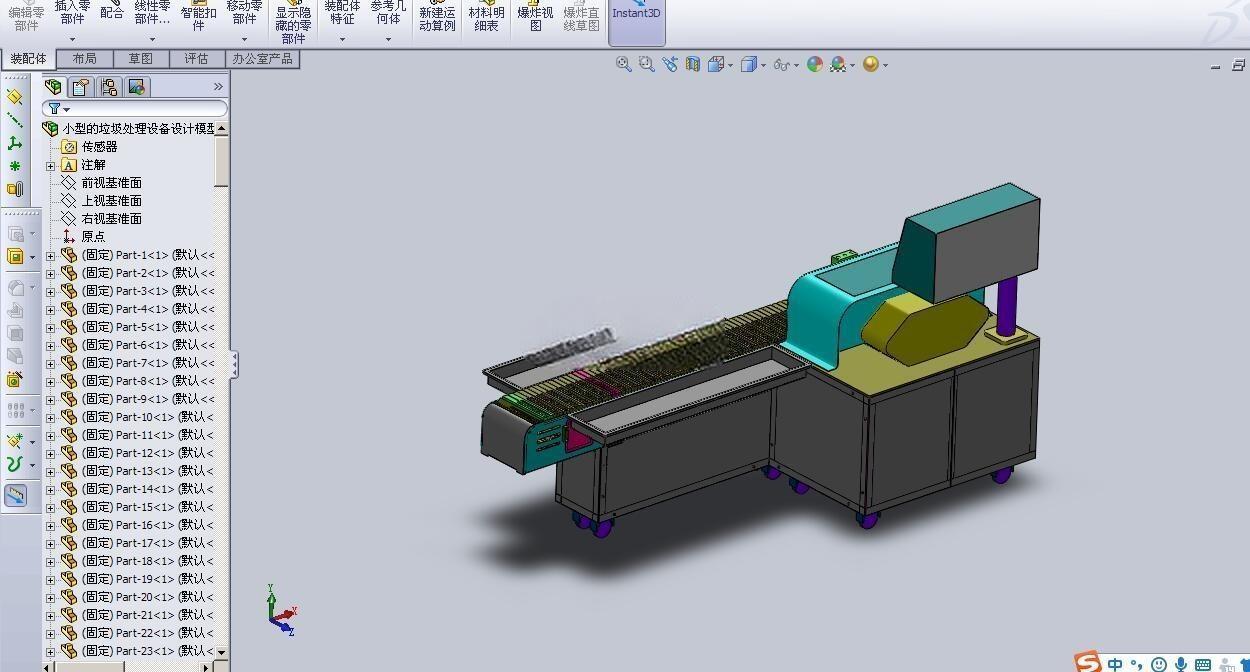Click the 材料明细表 bill of materials button
This screenshot has height=672, width=1250.
point(486,18)
